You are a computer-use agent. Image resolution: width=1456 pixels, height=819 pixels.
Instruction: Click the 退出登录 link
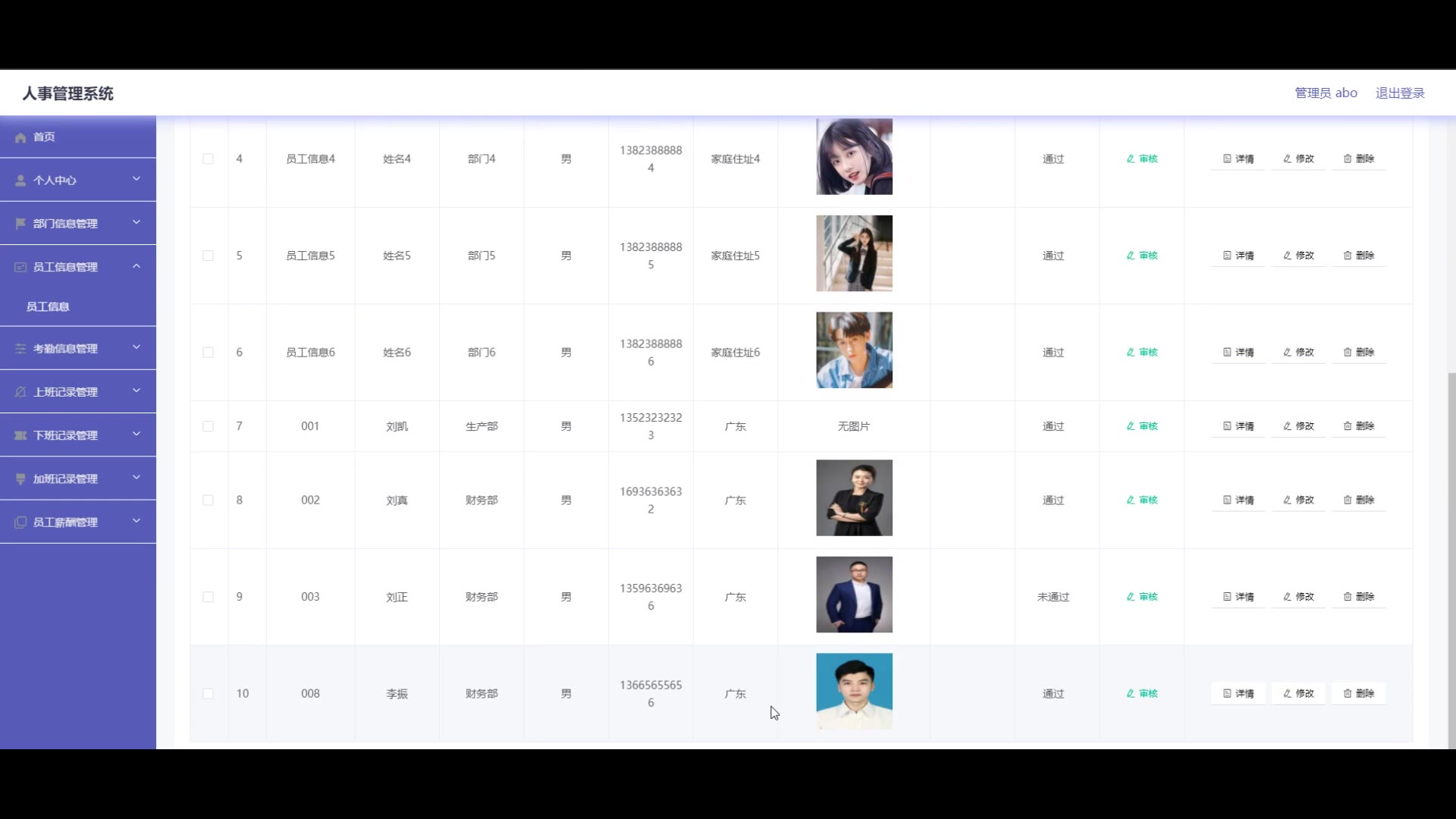1400,93
